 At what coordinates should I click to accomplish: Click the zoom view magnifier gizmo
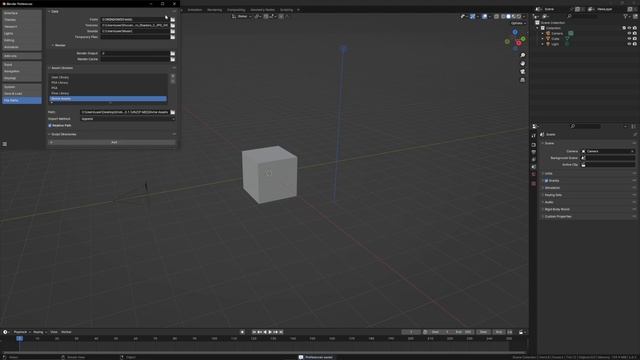click(522, 55)
